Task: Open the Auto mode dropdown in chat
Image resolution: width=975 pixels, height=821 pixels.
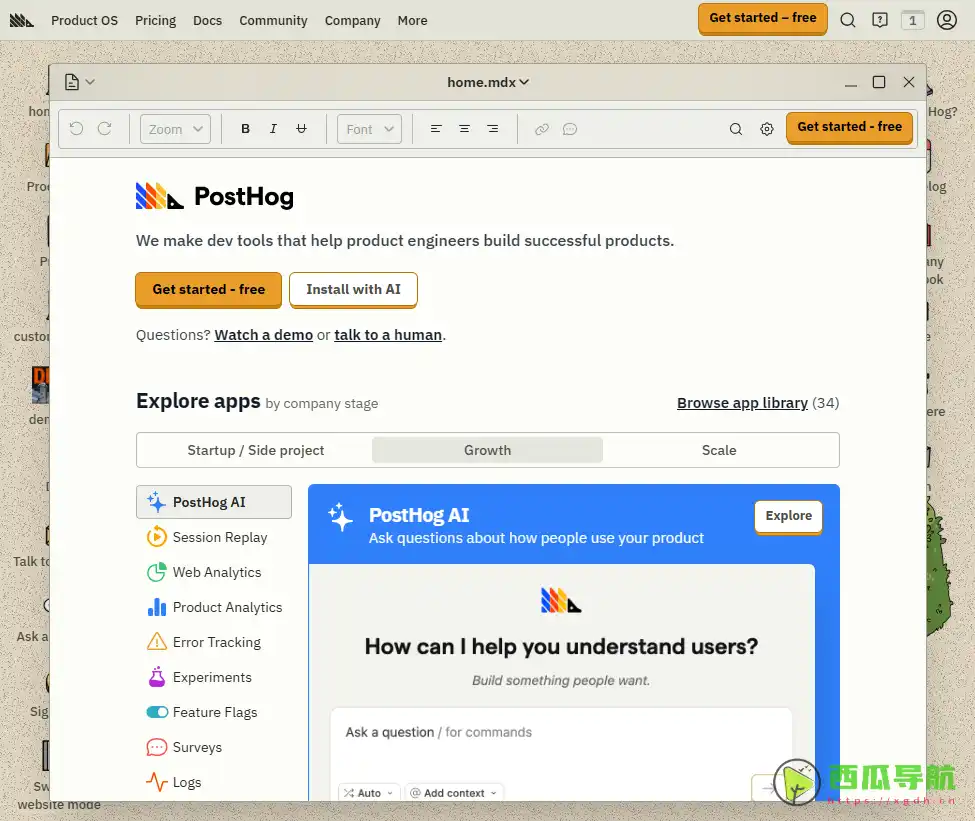Action: pyautogui.click(x=369, y=793)
